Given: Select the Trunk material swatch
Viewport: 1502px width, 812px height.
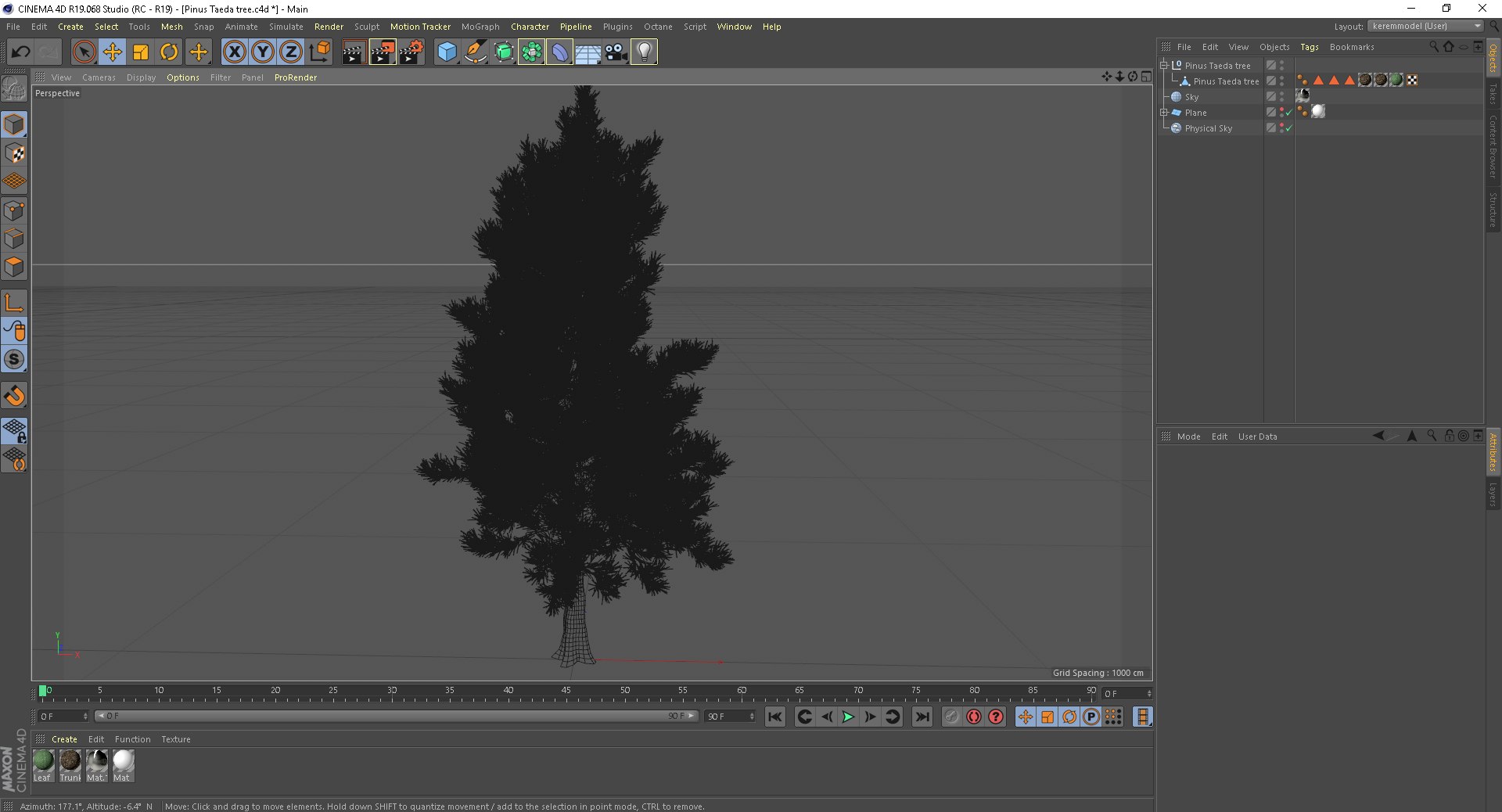Looking at the screenshot, I should (70, 766).
